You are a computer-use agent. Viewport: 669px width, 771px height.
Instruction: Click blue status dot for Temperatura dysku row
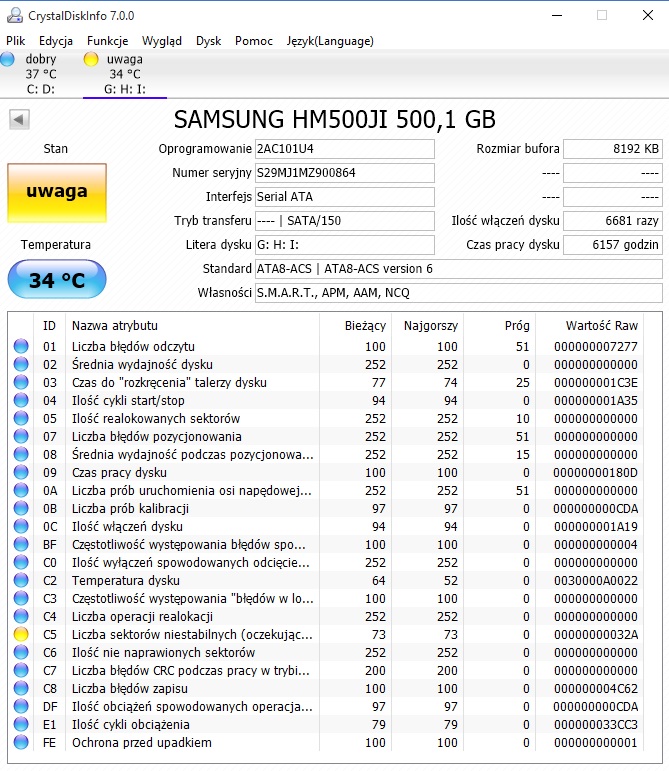click(21, 580)
